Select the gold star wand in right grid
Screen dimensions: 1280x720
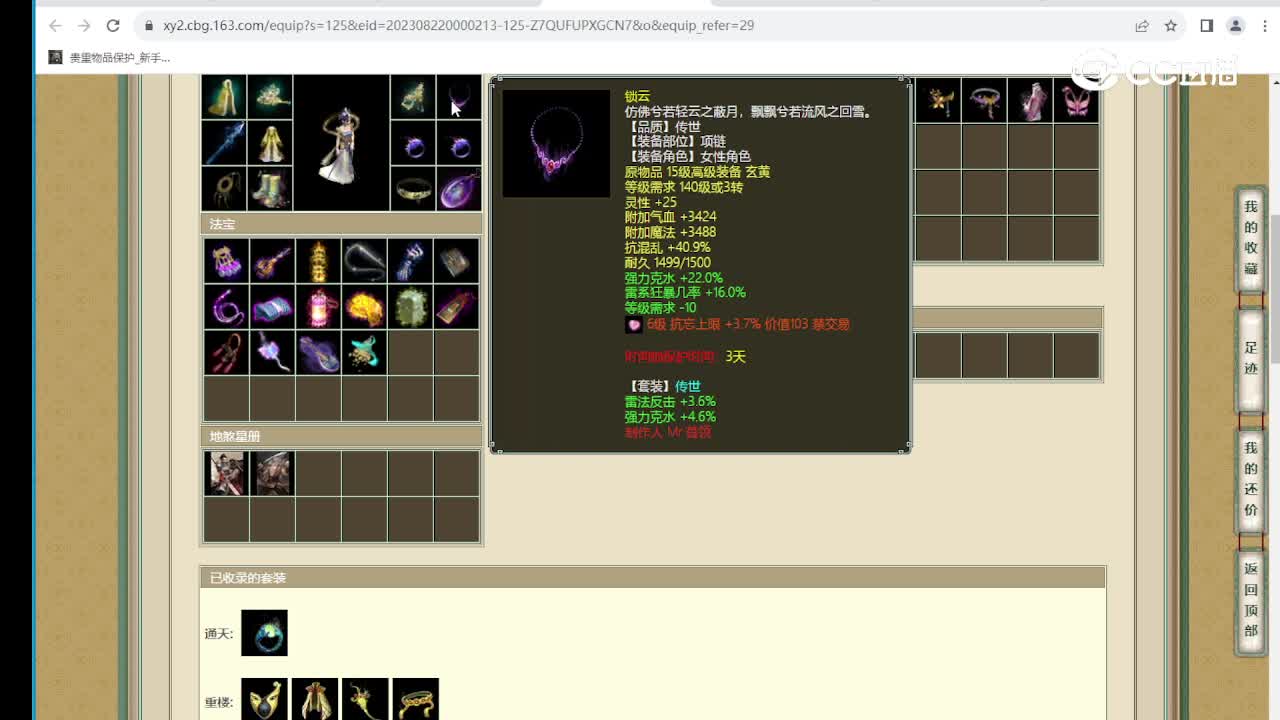938,100
